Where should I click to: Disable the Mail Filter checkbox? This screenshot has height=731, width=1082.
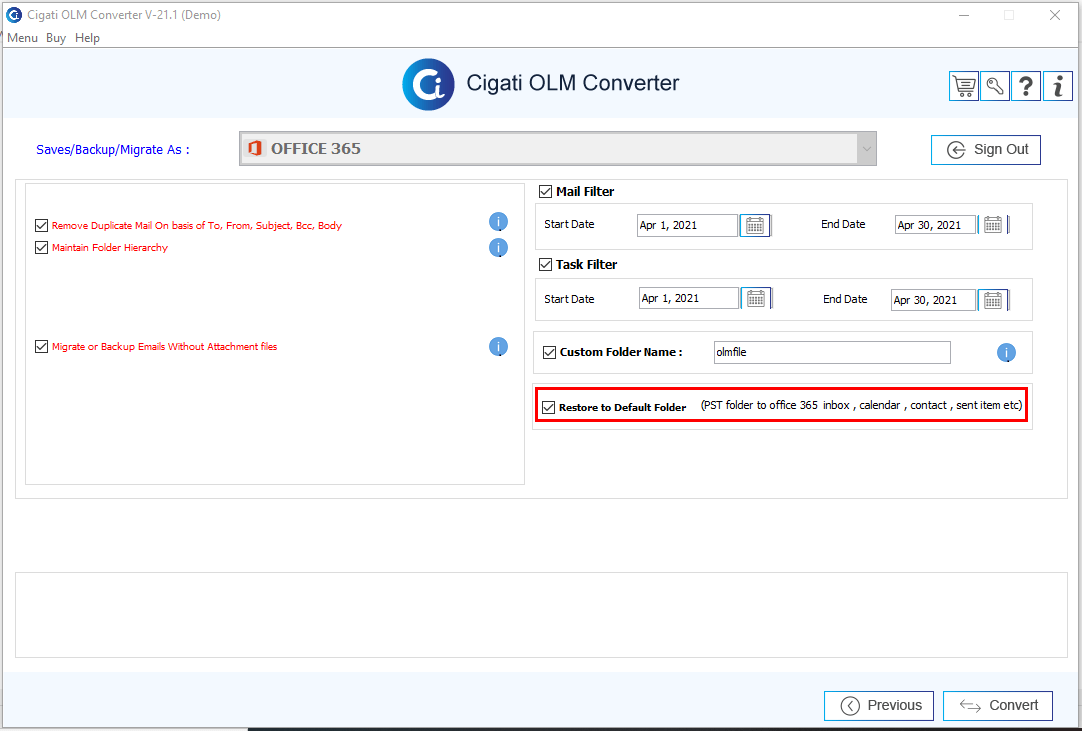[x=545, y=192]
